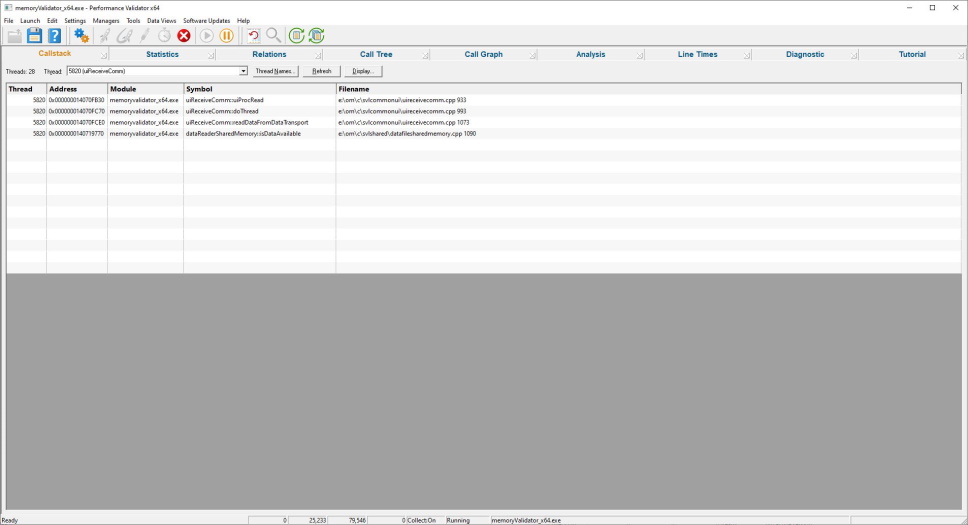Viewport: 968px width, 525px height.
Task: Click the inject into process icon
Action: pyautogui.click(x=124, y=36)
